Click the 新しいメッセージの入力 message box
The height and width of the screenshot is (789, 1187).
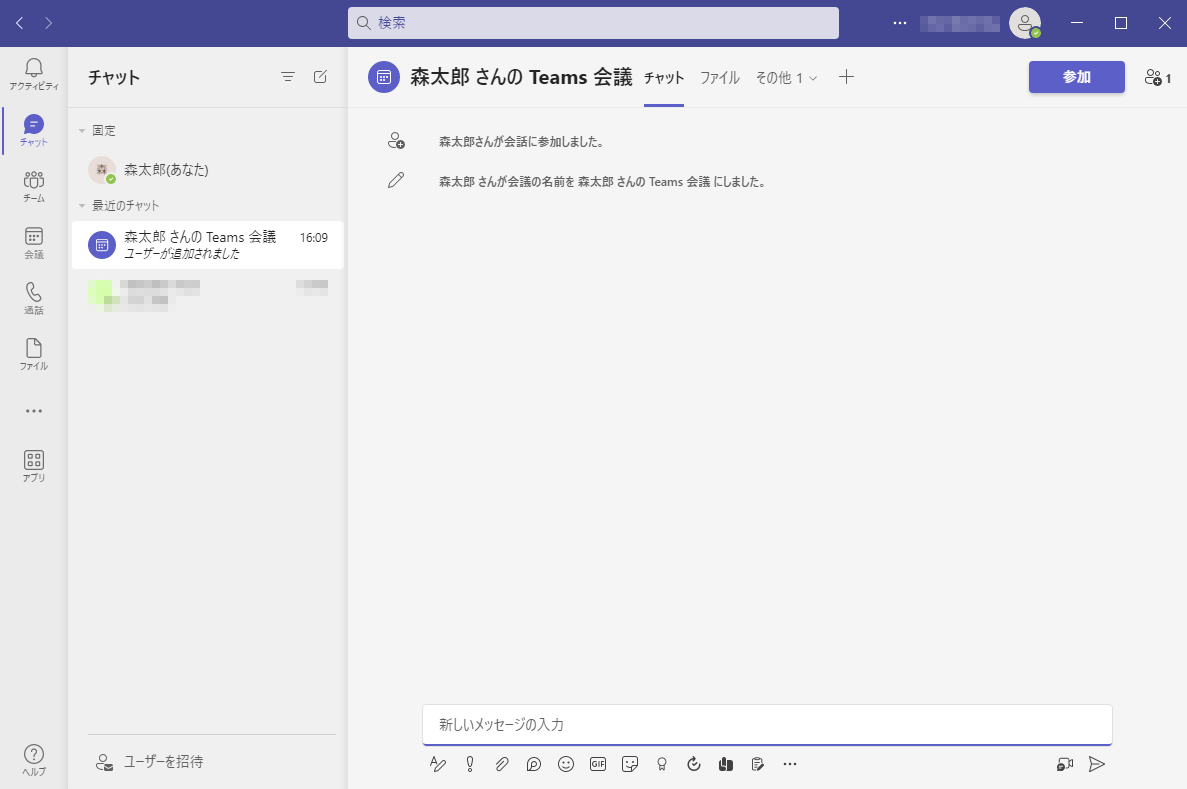[766, 724]
